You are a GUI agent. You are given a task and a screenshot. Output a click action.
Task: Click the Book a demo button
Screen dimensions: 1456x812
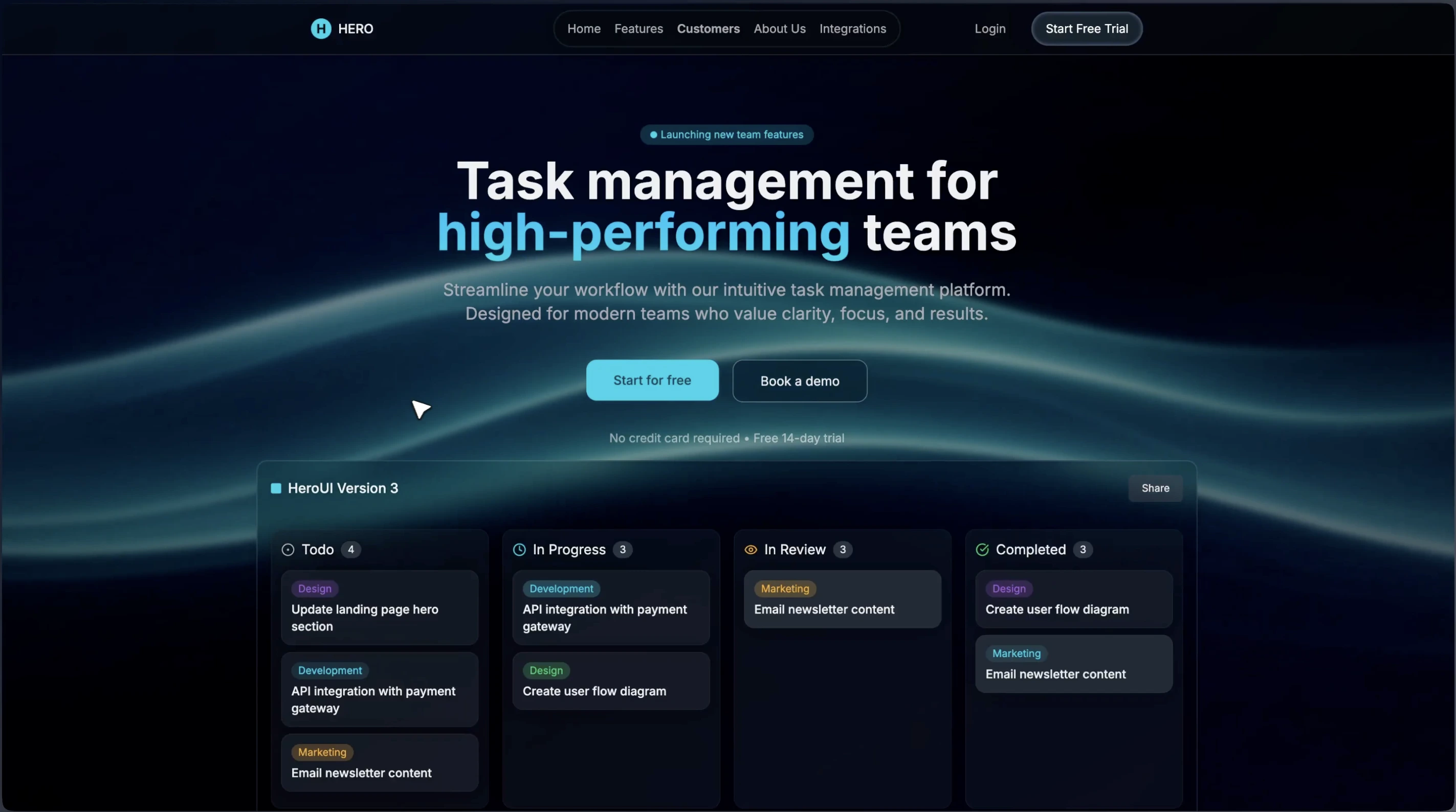[800, 381]
